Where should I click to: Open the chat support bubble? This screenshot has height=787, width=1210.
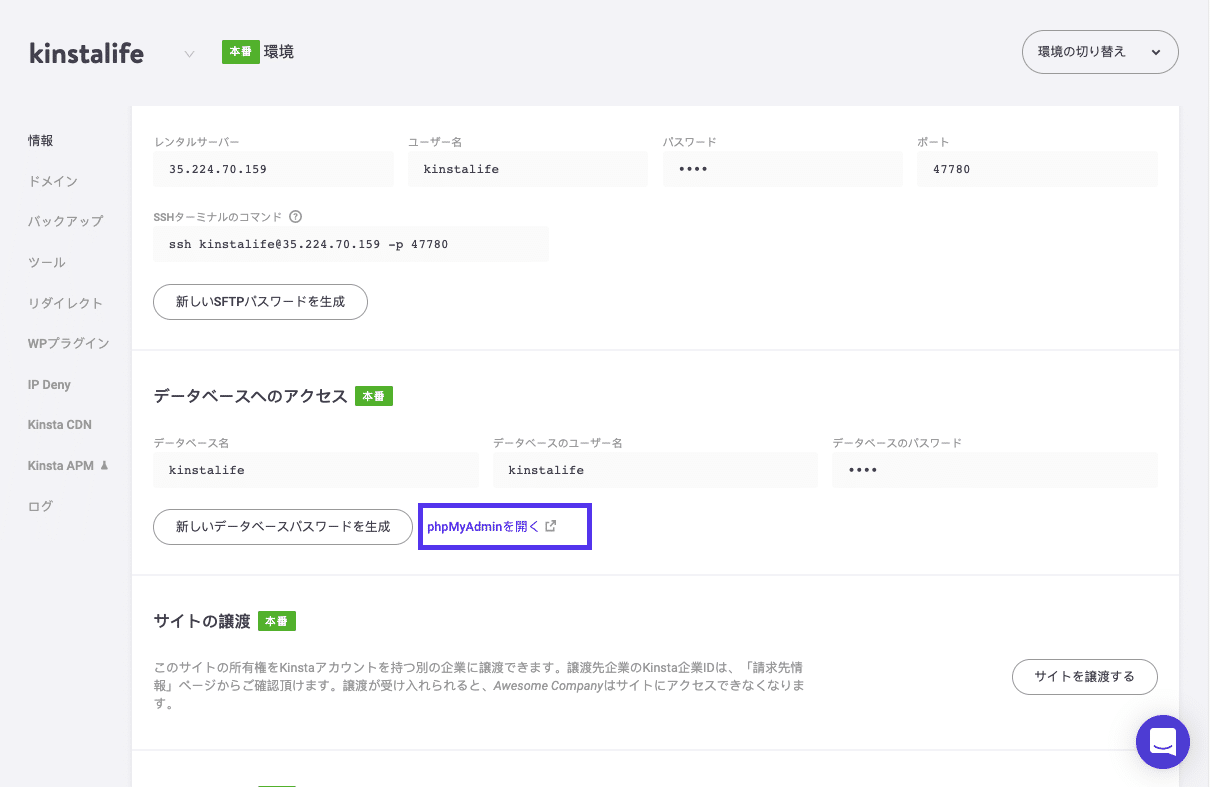(x=1162, y=742)
